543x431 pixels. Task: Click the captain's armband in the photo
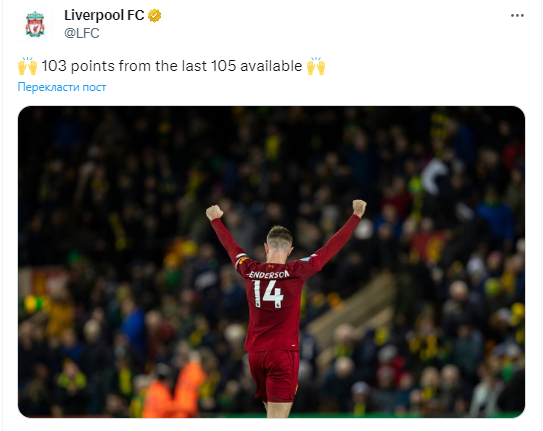click(241, 259)
